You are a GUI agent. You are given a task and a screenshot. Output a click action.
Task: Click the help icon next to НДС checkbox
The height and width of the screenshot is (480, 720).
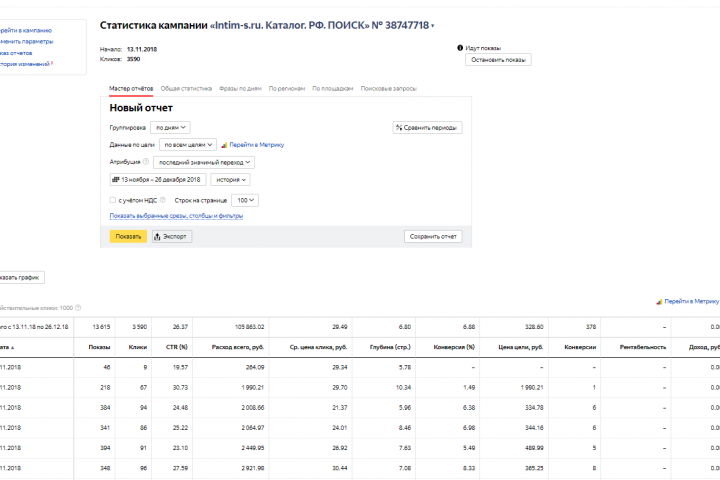tap(163, 200)
